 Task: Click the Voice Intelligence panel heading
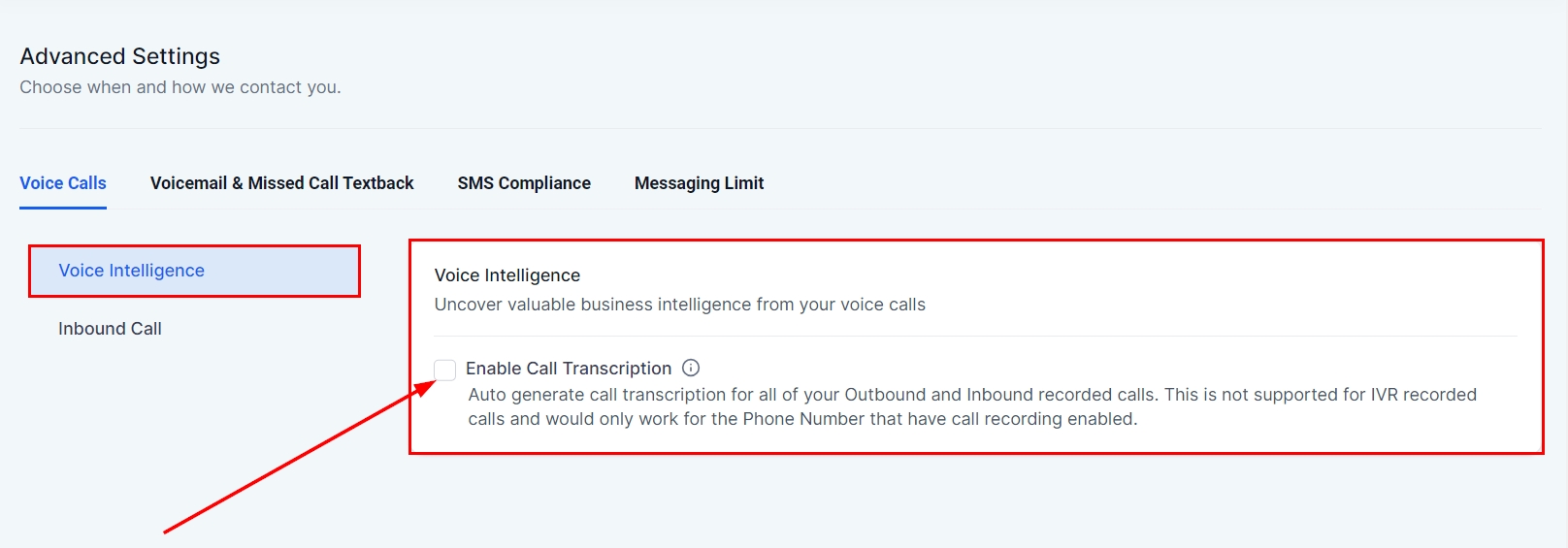(507, 275)
